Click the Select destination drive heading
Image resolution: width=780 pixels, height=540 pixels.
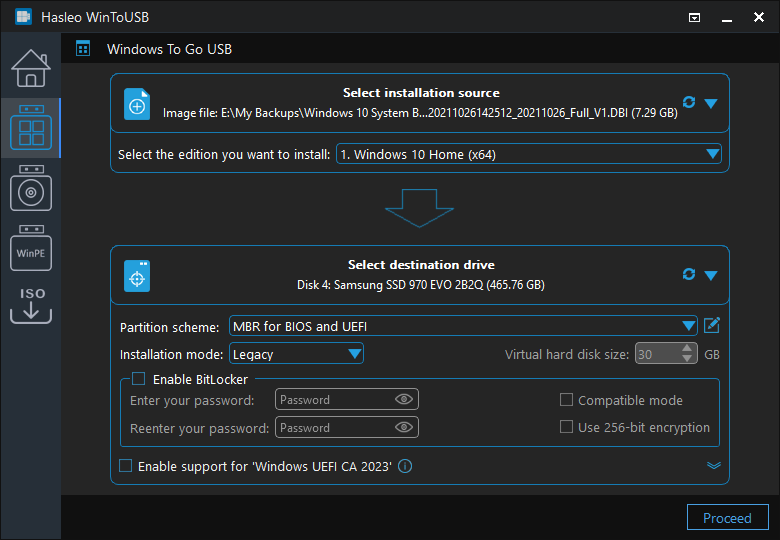[421, 265]
